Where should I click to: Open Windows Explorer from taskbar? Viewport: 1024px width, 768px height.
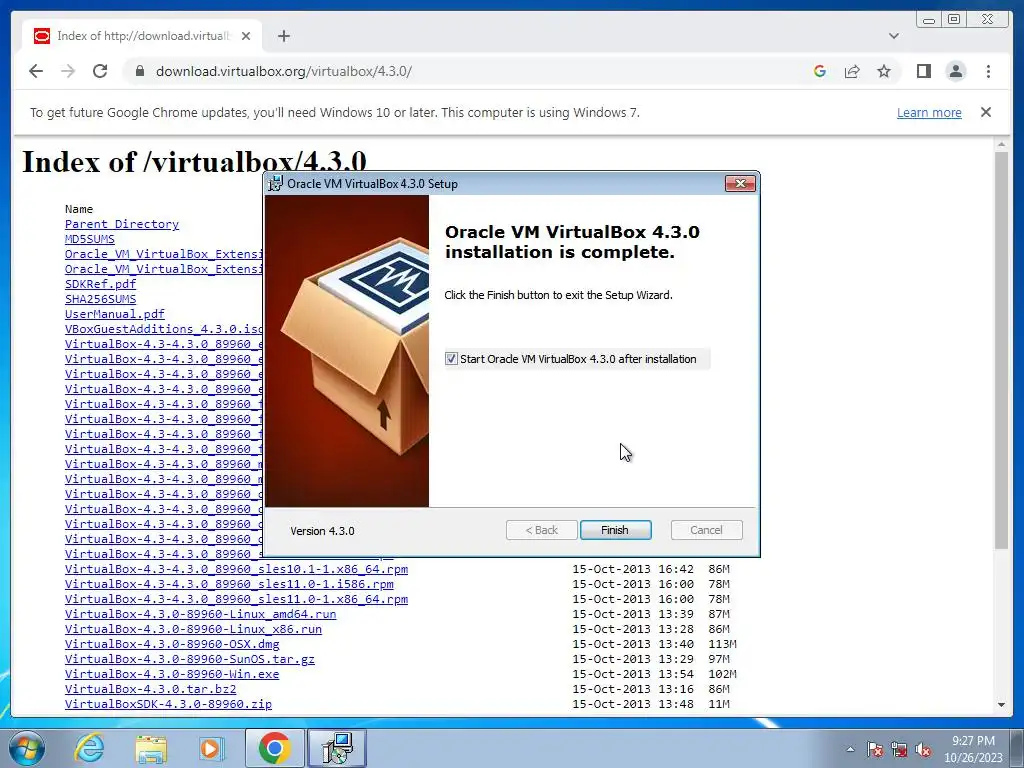[x=150, y=748]
